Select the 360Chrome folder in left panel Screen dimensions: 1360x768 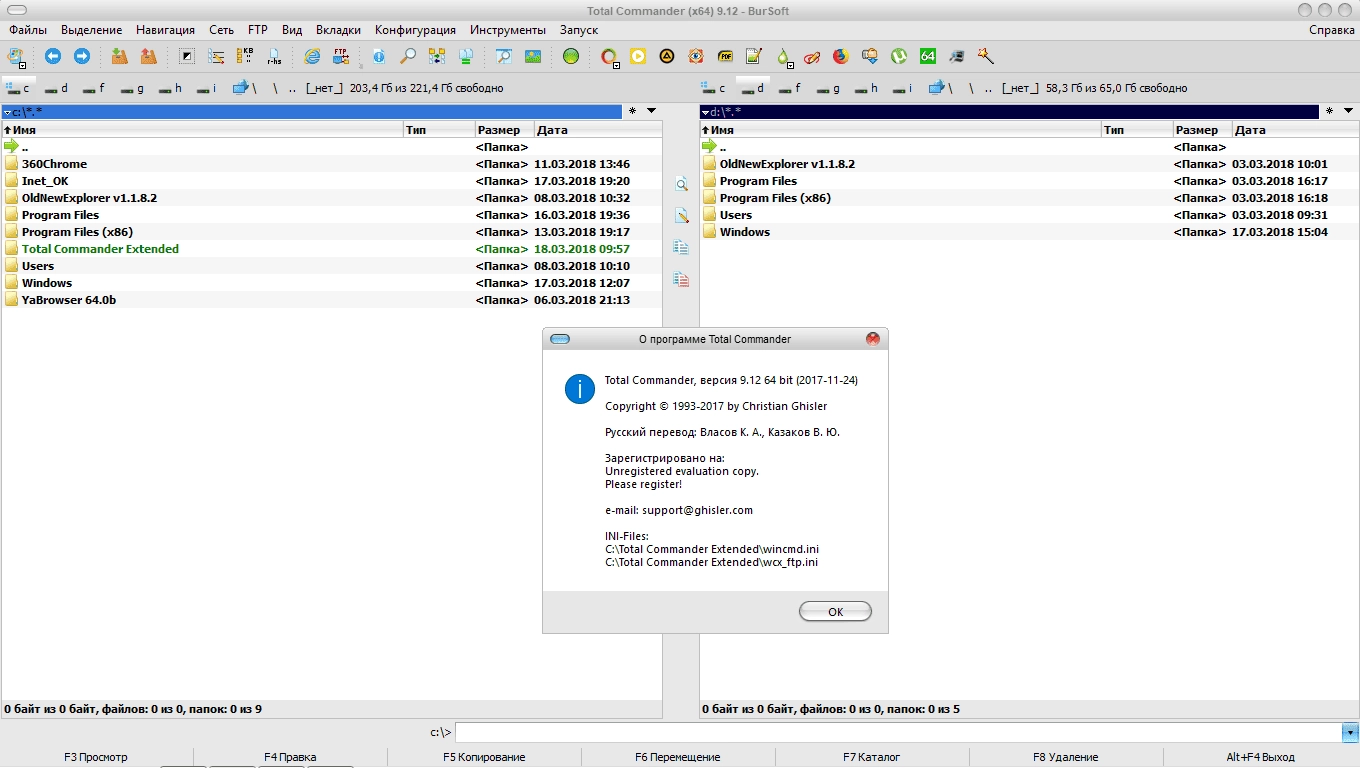(54, 164)
